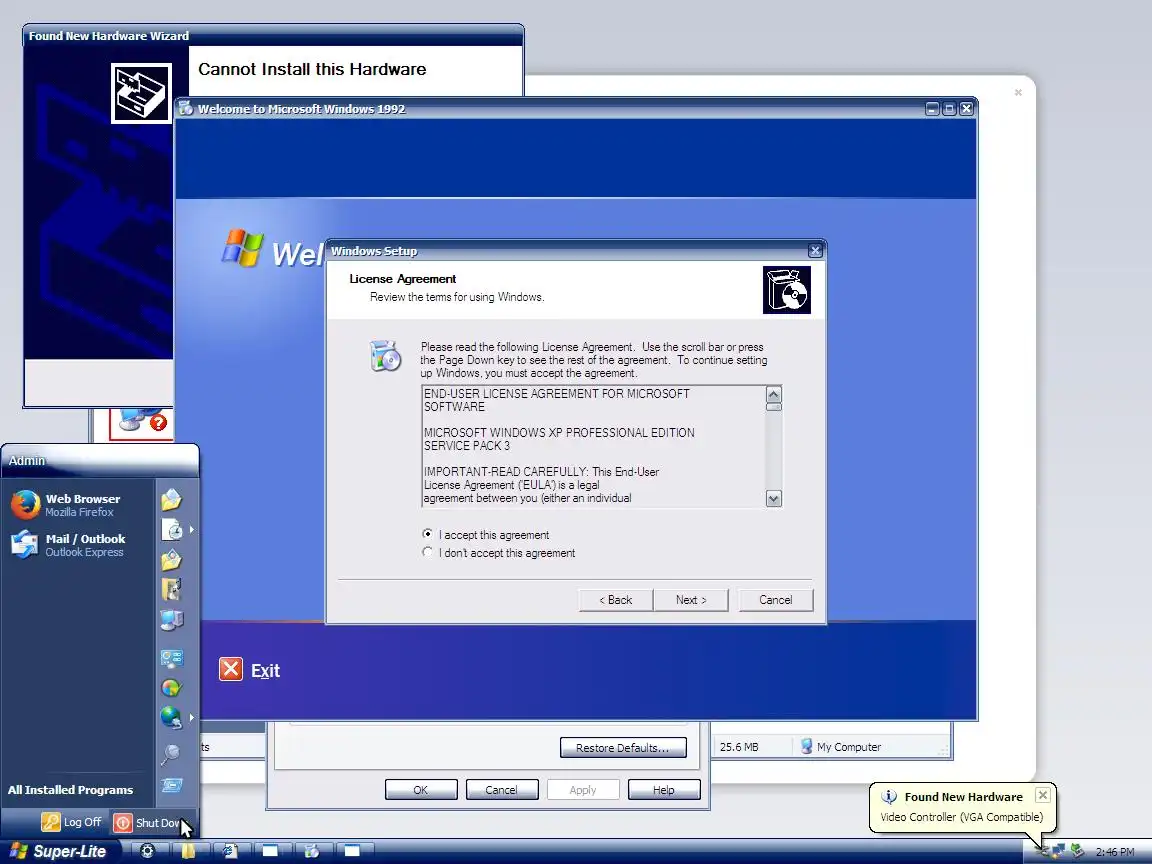Click Back in Windows Setup
This screenshot has width=1152, height=864.
pyautogui.click(x=616, y=600)
